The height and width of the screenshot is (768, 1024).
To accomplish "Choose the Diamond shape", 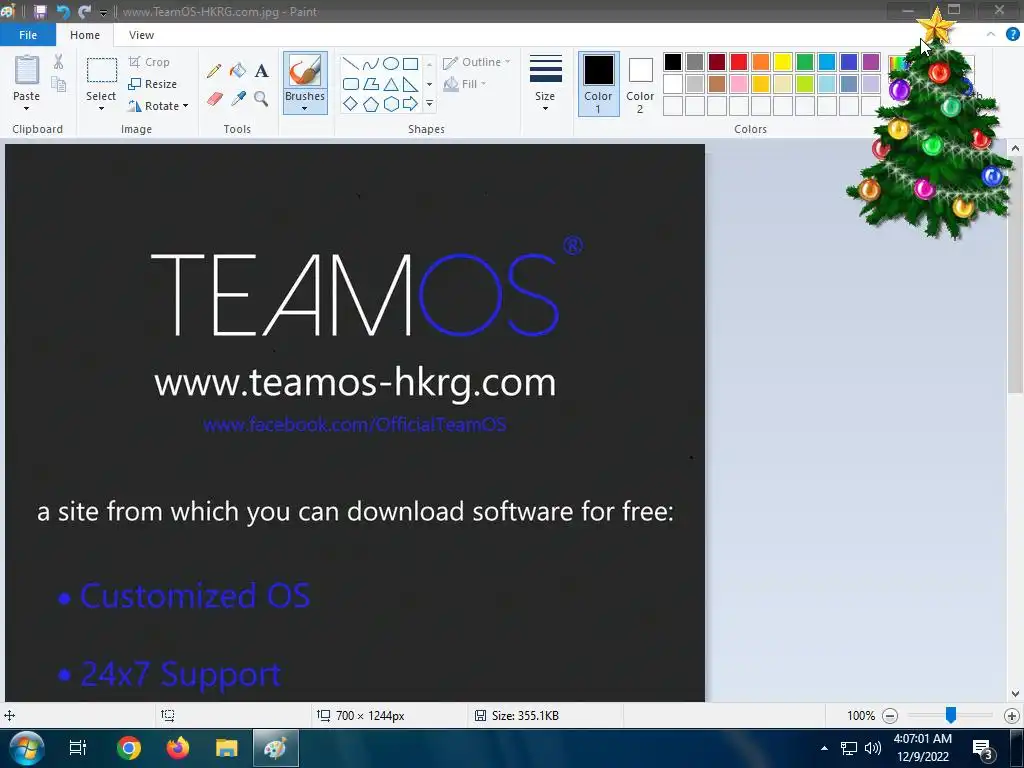I will (351, 104).
